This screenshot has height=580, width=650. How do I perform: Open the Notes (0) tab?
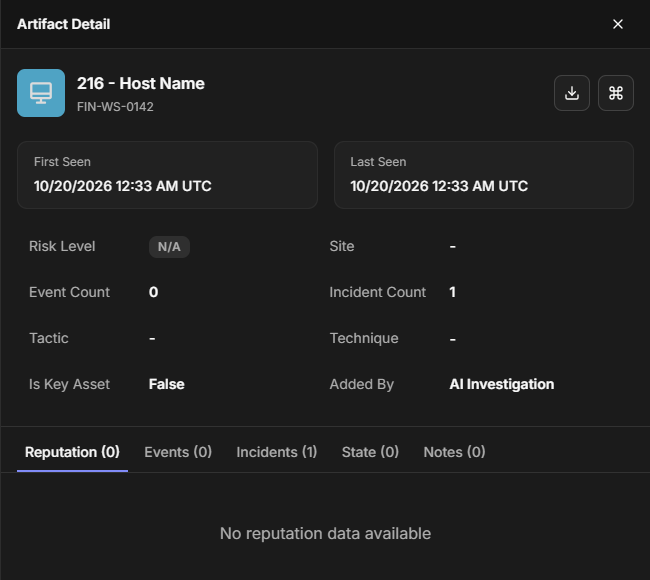tap(454, 452)
